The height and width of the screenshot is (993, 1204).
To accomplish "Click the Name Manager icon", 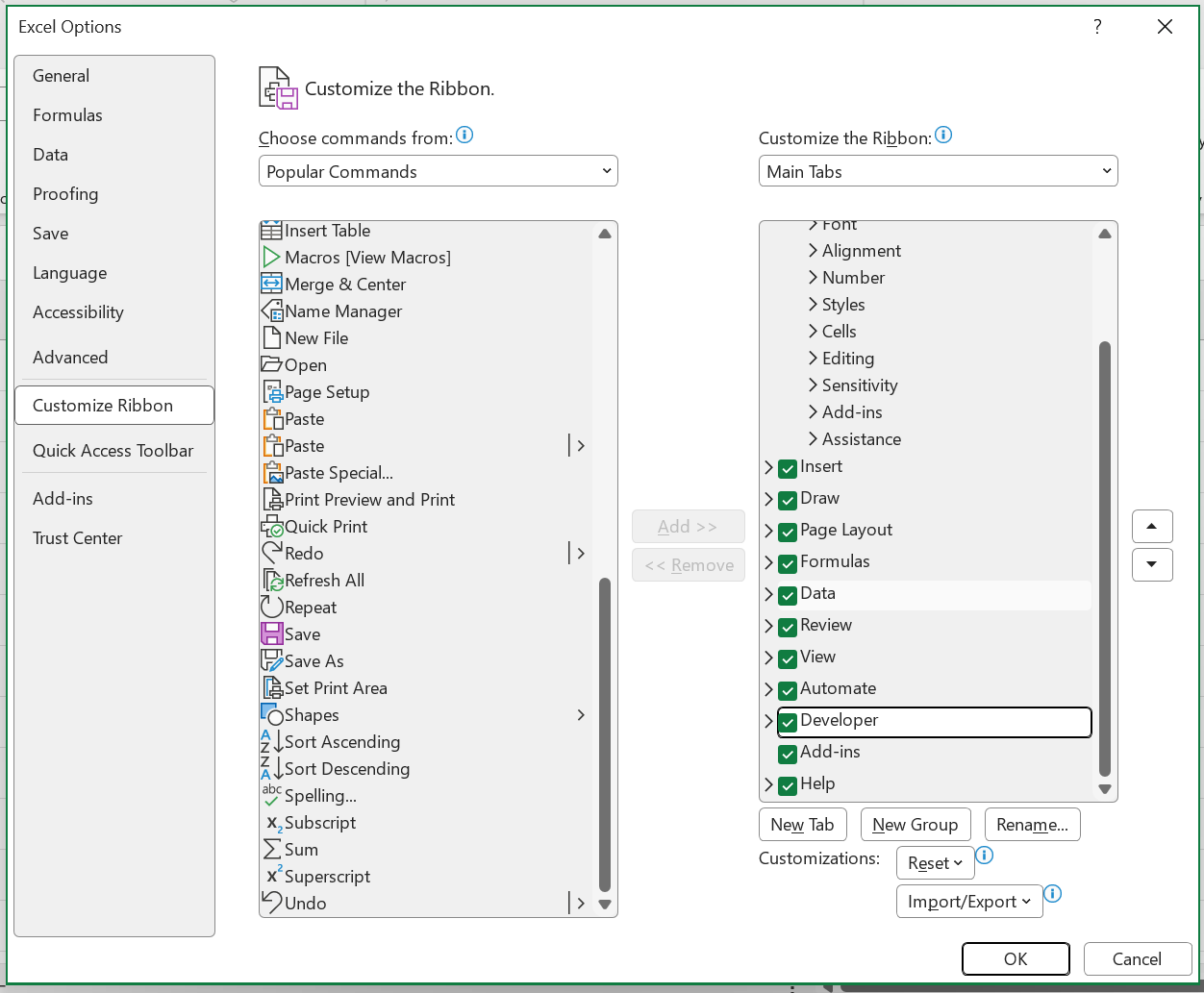I will click(271, 311).
